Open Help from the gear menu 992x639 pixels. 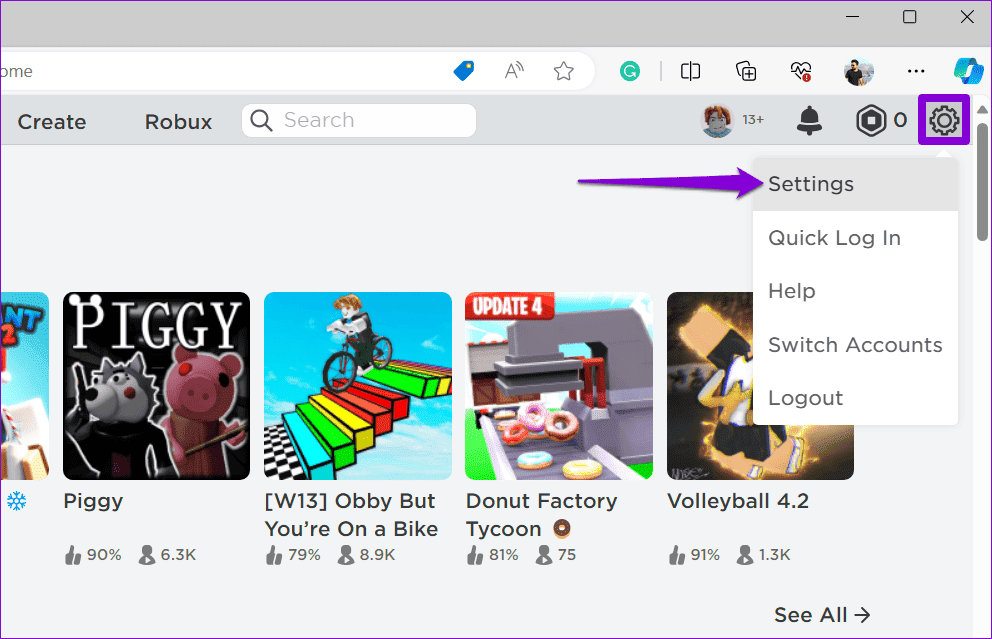point(855,291)
